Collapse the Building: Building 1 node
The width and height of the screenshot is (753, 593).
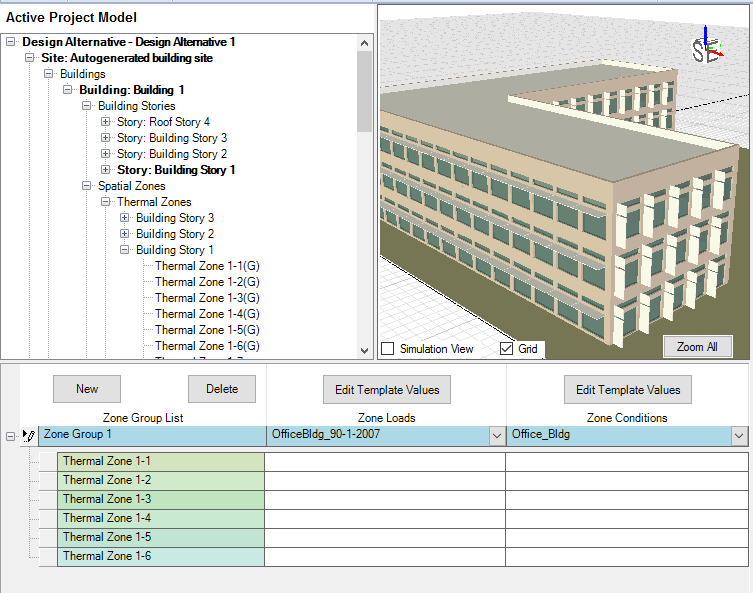pos(68,90)
